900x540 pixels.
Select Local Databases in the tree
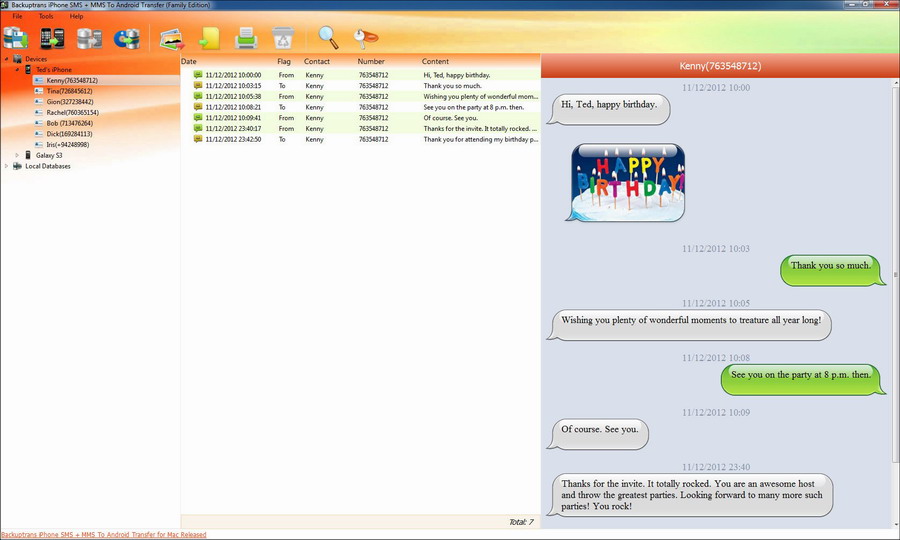coord(48,166)
